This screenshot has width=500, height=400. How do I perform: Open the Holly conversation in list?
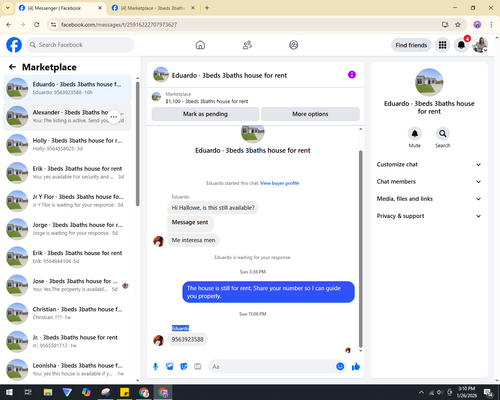pyautogui.click(x=67, y=145)
